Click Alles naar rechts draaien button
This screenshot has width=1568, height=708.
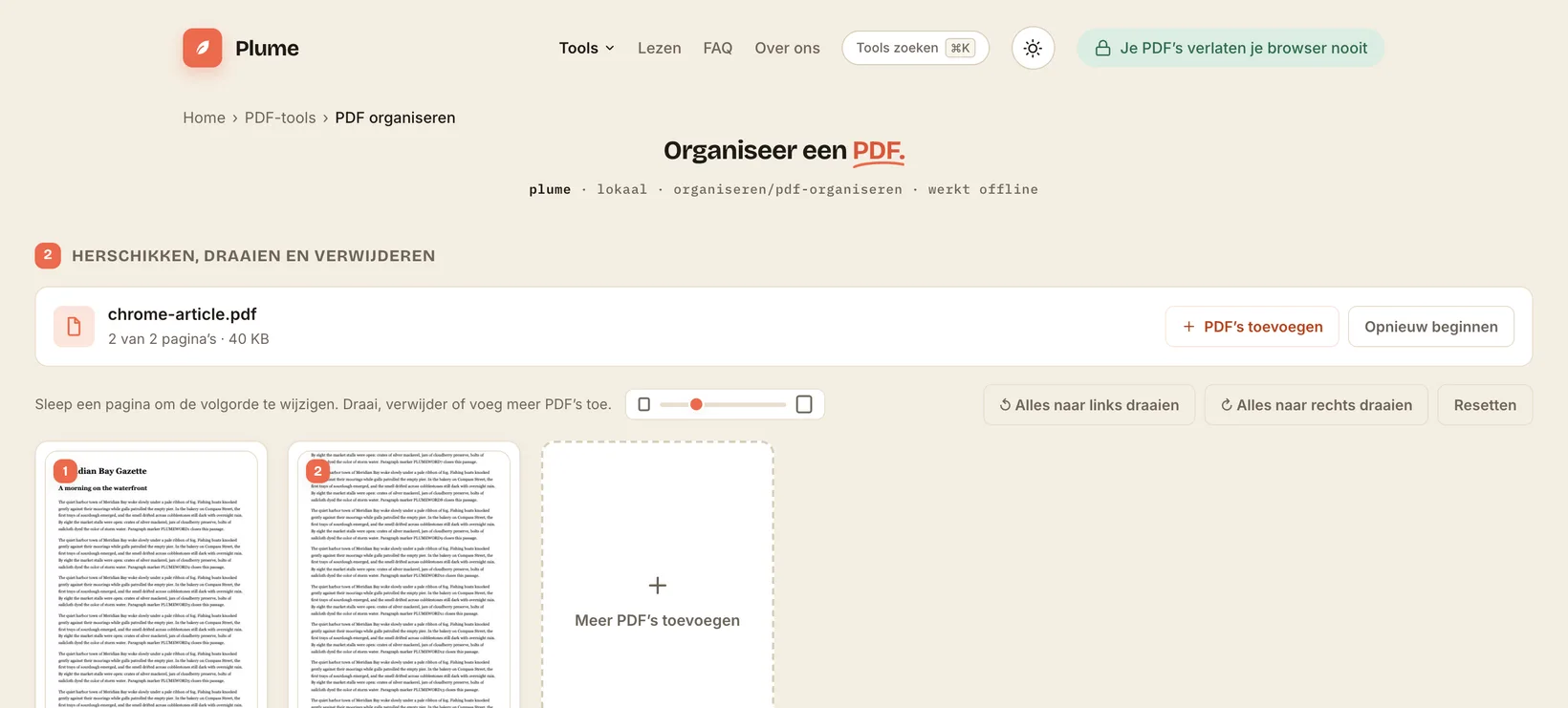[x=1316, y=405]
